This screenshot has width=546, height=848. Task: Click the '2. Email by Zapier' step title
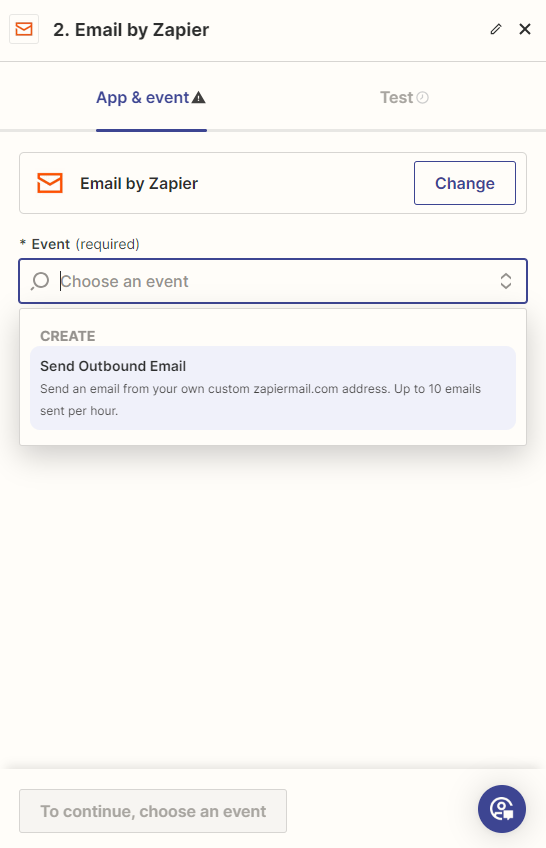point(131,30)
